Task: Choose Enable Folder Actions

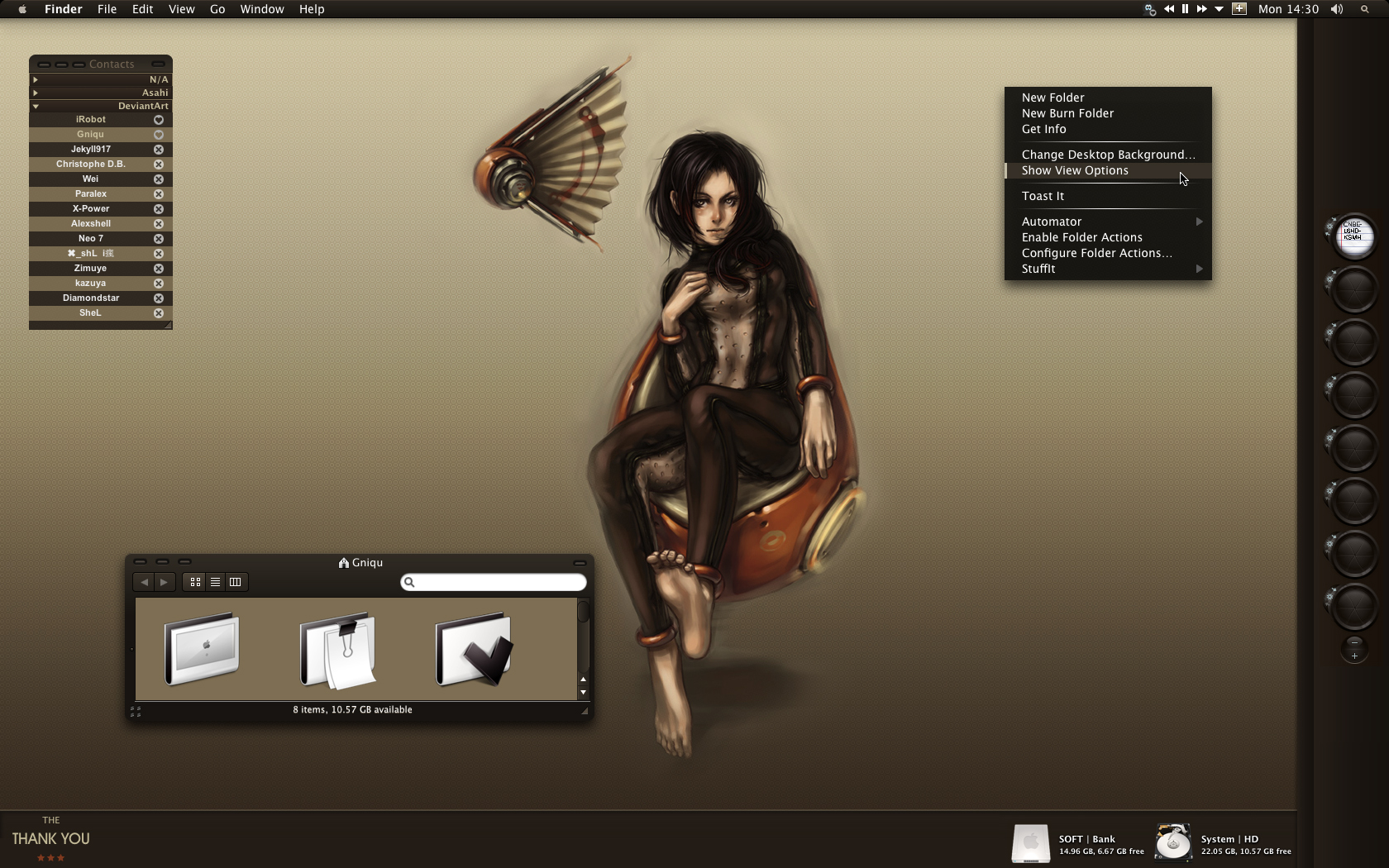Action: (1108, 237)
